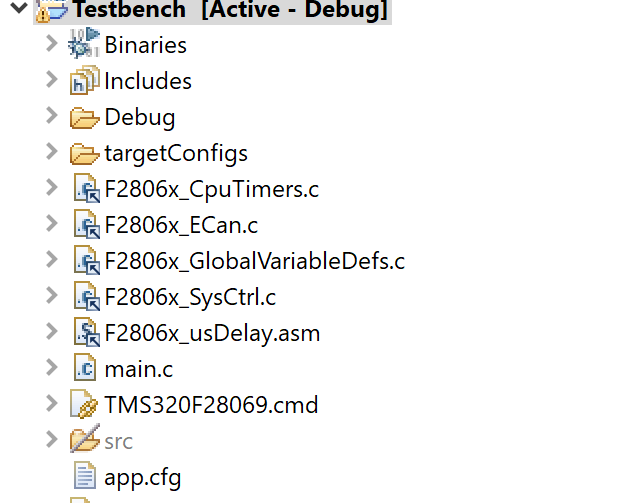617x503 pixels.
Task: Click the F2806x_usDelay.asm file icon
Action: pos(84,333)
